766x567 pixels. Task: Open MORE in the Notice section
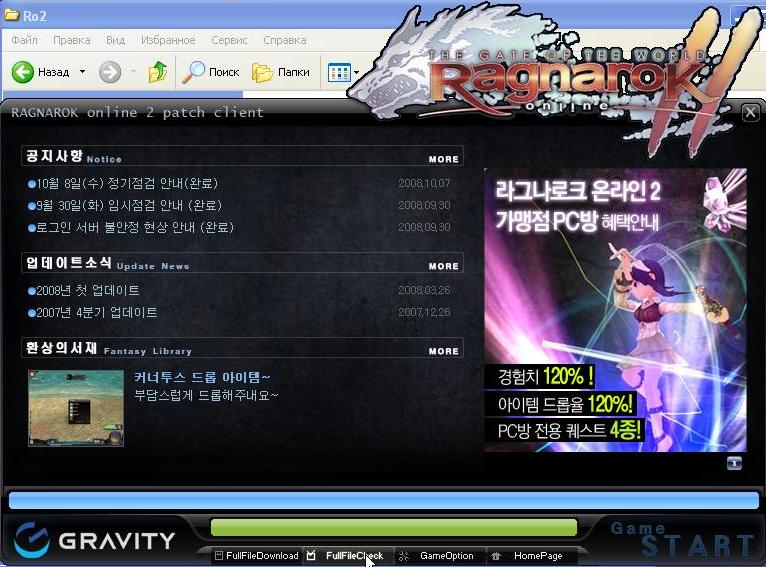443,159
